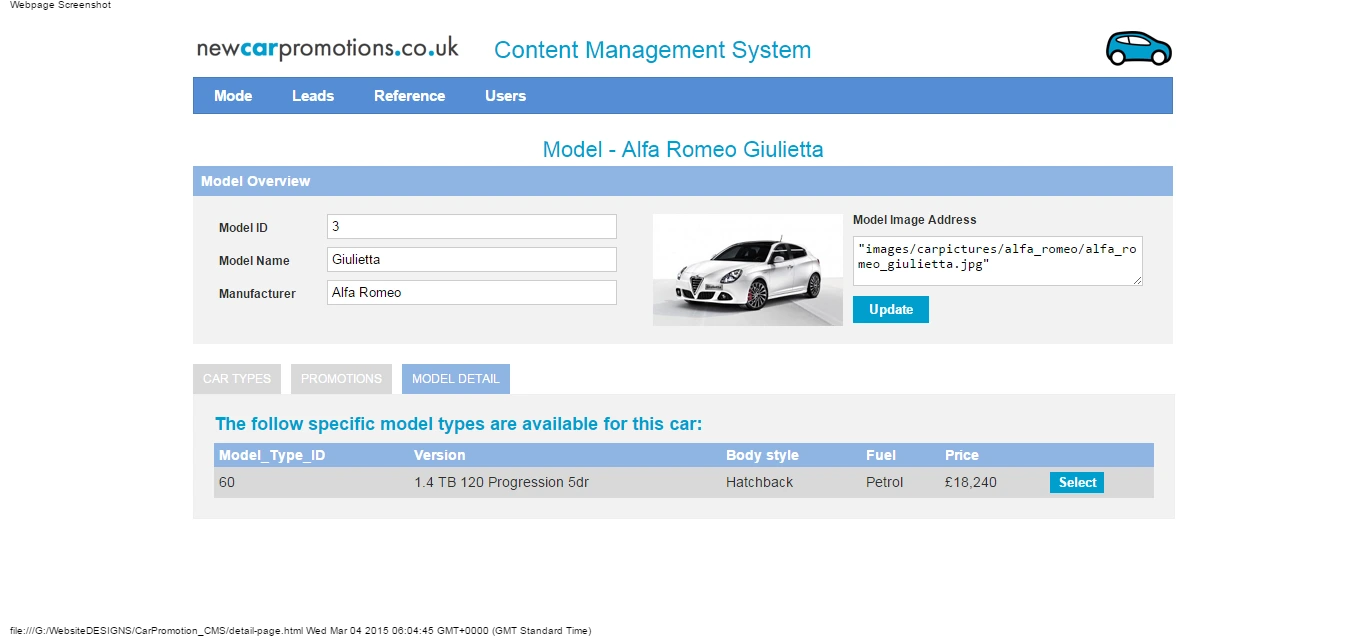This screenshot has height=636, width=1366.
Task: Select the 1.4 TB 120 Progression 5dr model
Action: (1076, 482)
